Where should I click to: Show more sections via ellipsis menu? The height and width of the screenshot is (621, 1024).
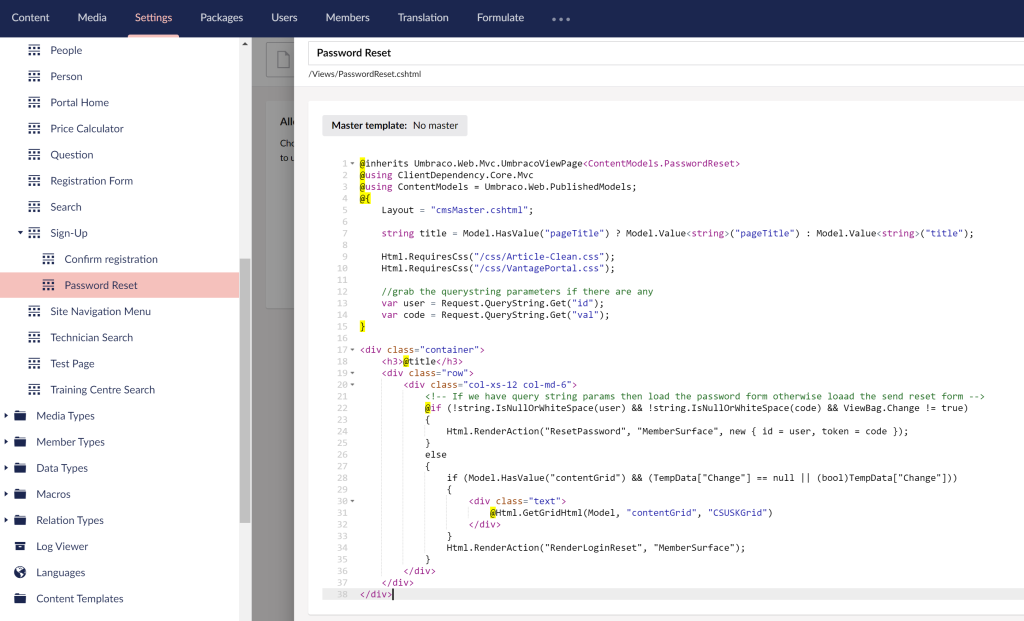click(x=561, y=19)
